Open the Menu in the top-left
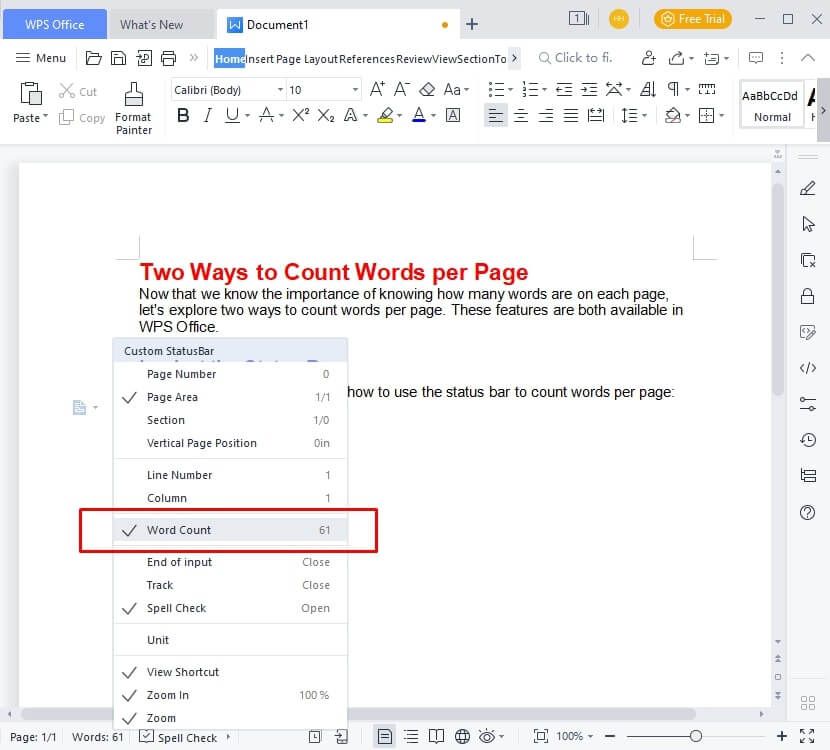This screenshot has height=750, width=830. (x=40, y=58)
